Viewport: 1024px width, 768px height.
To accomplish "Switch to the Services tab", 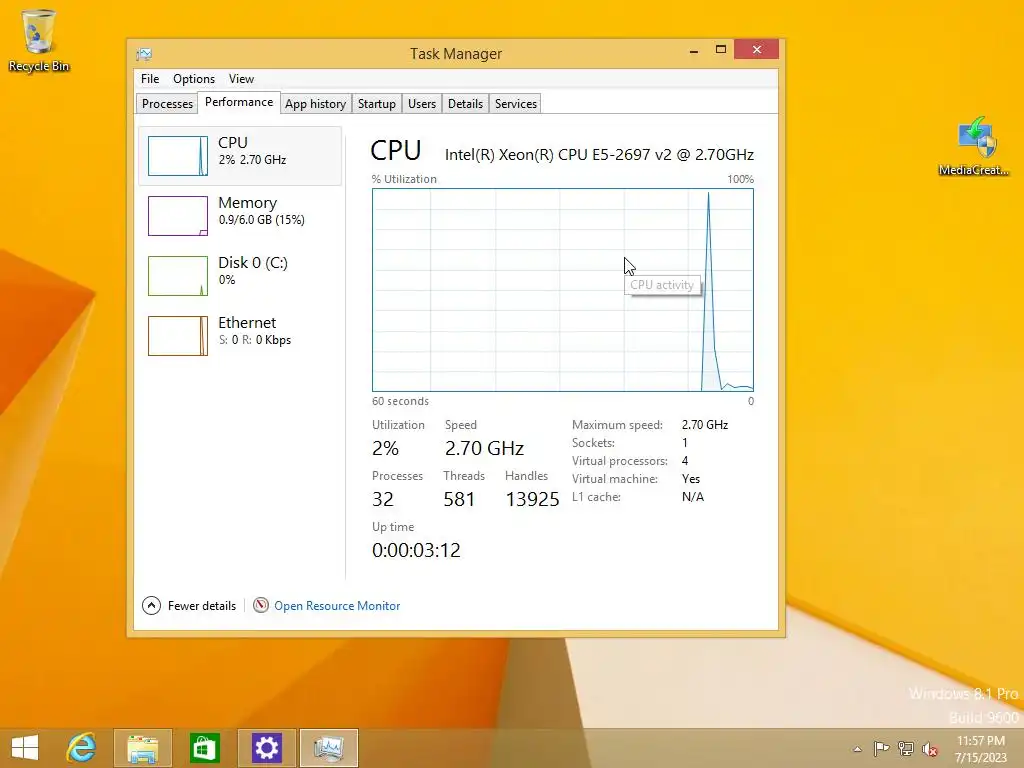I will coord(516,104).
